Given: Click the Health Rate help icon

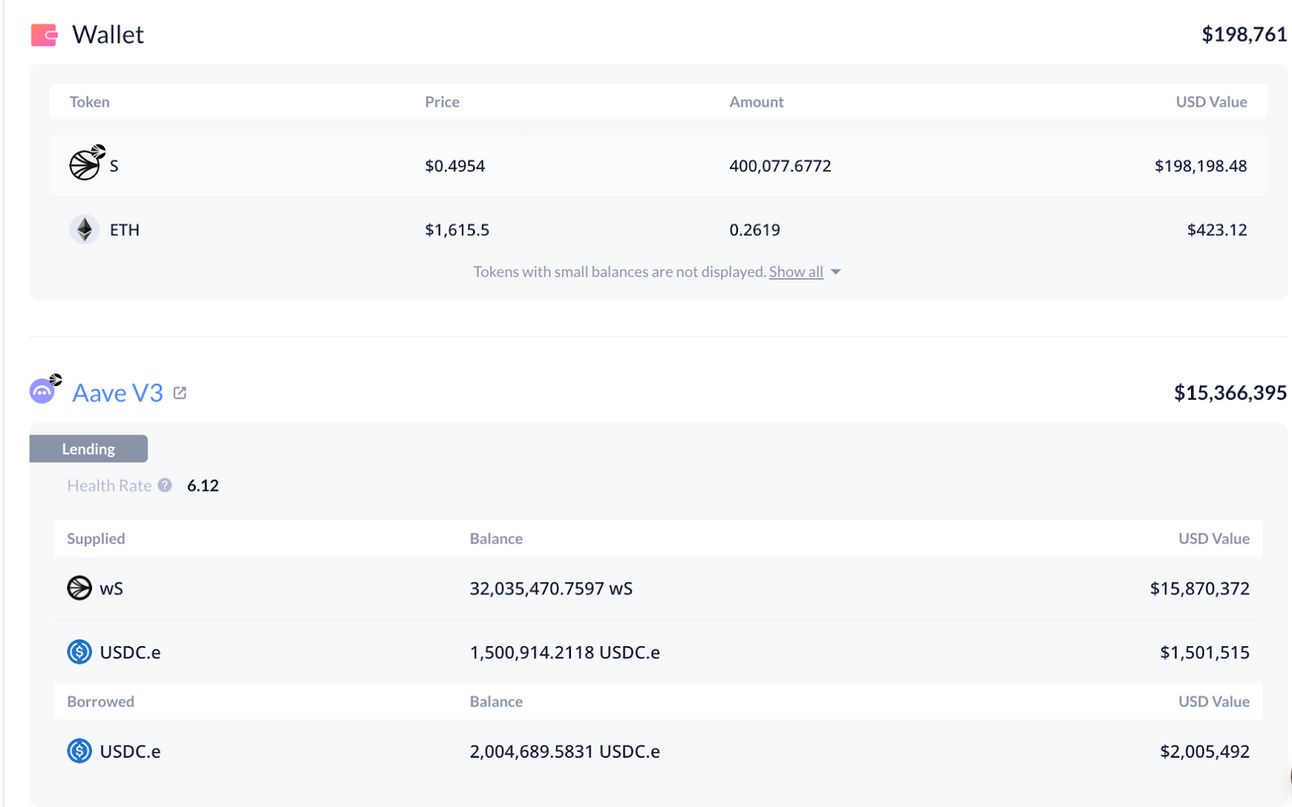Looking at the screenshot, I should (165, 485).
